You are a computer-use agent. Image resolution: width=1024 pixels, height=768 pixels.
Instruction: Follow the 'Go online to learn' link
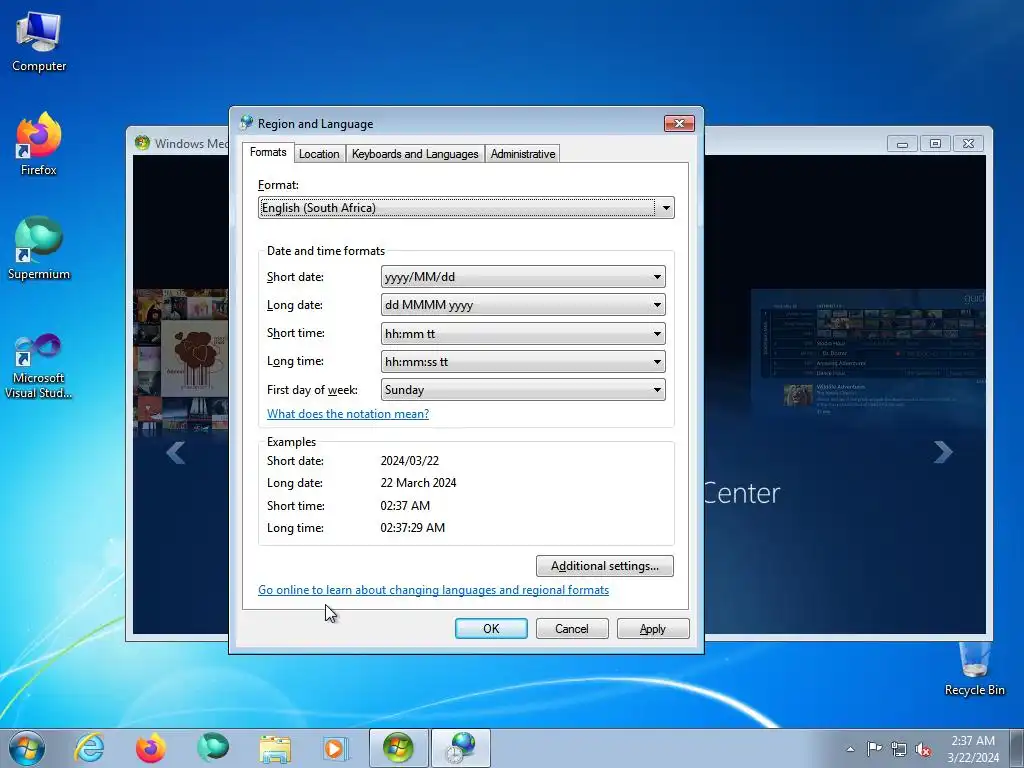click(x=434, y=590)
